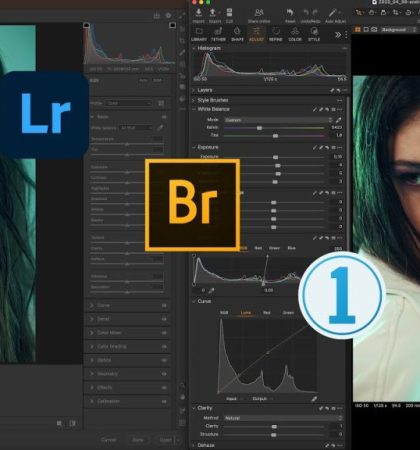Expand the Style Brushes panel
The image size is (420, 450).
click(x=194, y=100)
